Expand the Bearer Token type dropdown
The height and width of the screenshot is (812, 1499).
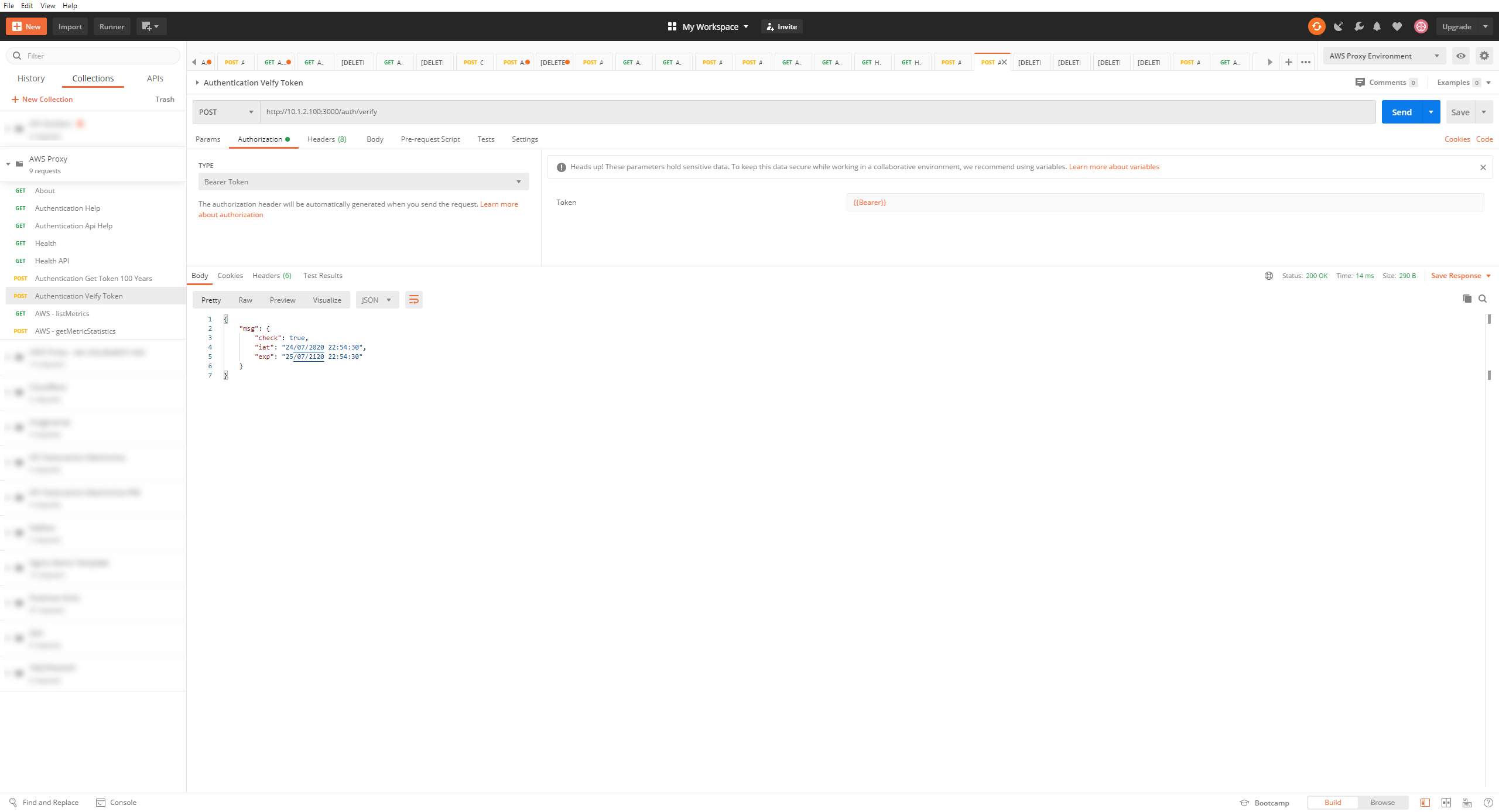363,181
